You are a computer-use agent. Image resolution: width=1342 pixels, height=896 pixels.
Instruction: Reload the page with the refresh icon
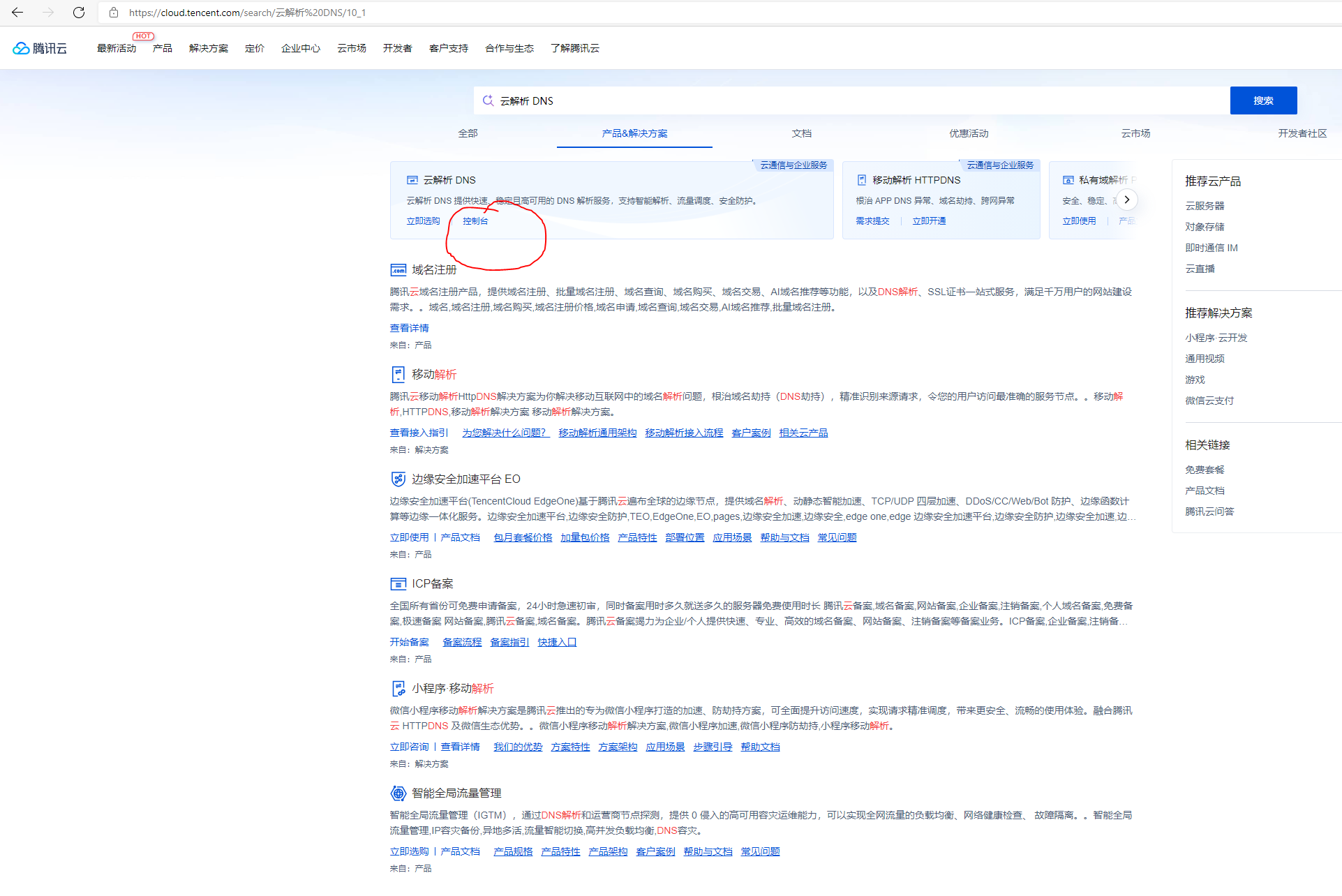pyautogui.click(x=79, y=13)
